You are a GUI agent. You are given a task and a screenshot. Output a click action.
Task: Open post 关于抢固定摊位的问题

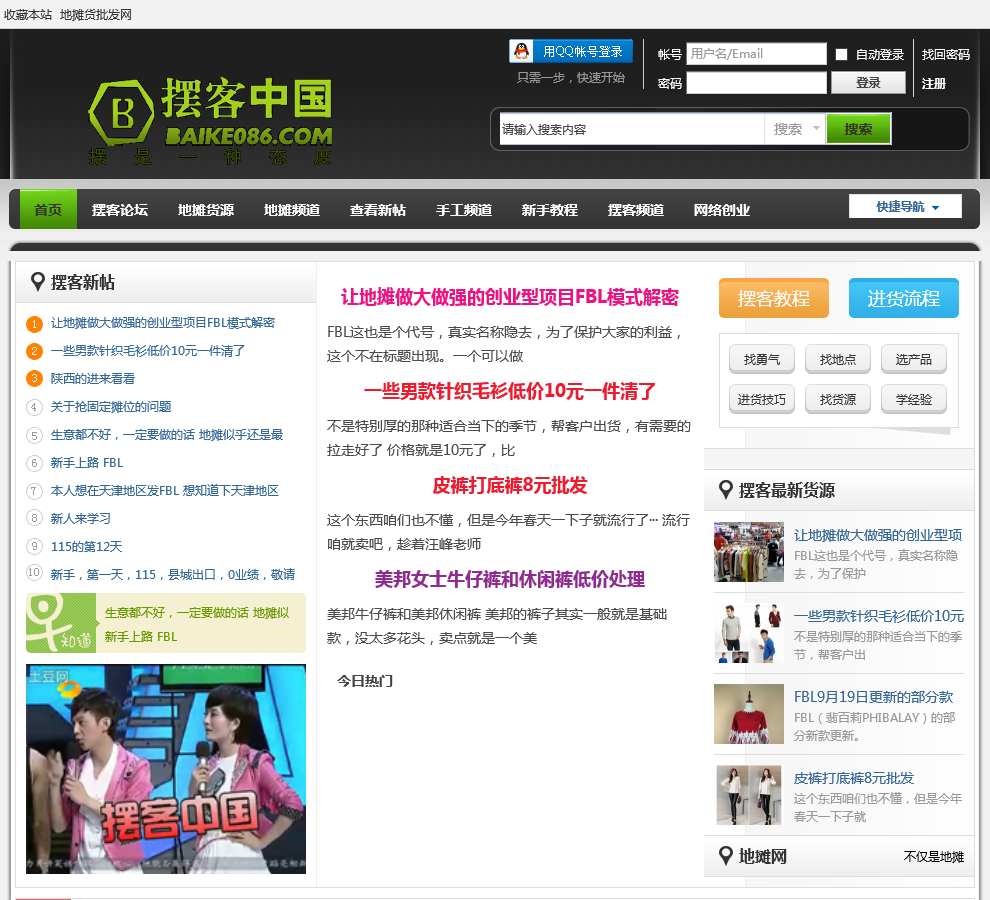pyautogui.click(x=111, y=406)
